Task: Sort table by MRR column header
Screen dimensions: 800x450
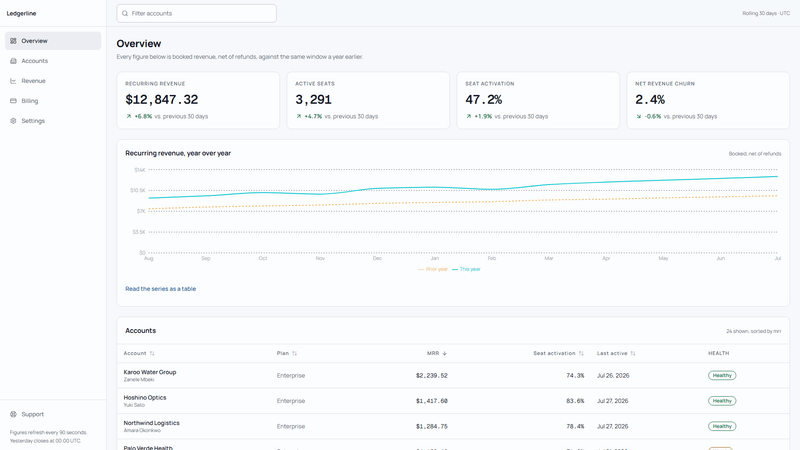Action: [437, 353]
